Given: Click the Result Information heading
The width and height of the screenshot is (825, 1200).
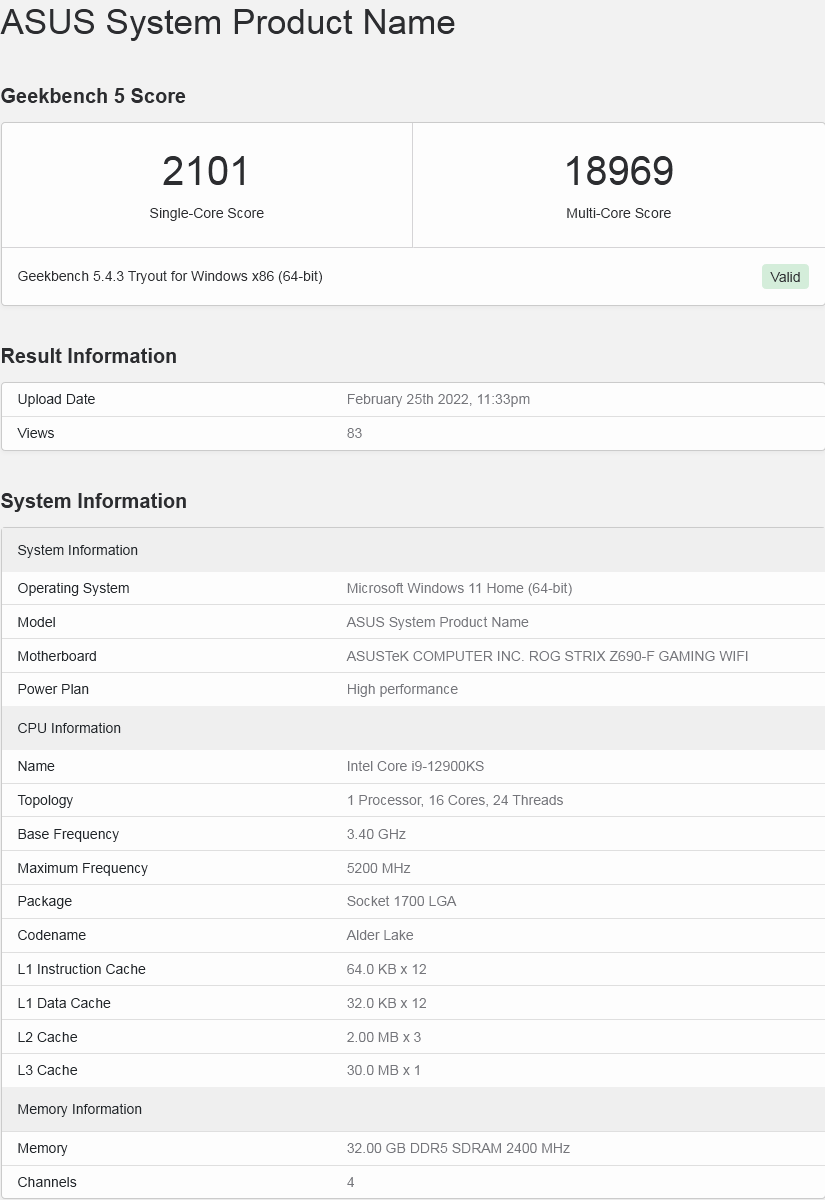Looking at the screenshot, I should (x=89, y=356).
